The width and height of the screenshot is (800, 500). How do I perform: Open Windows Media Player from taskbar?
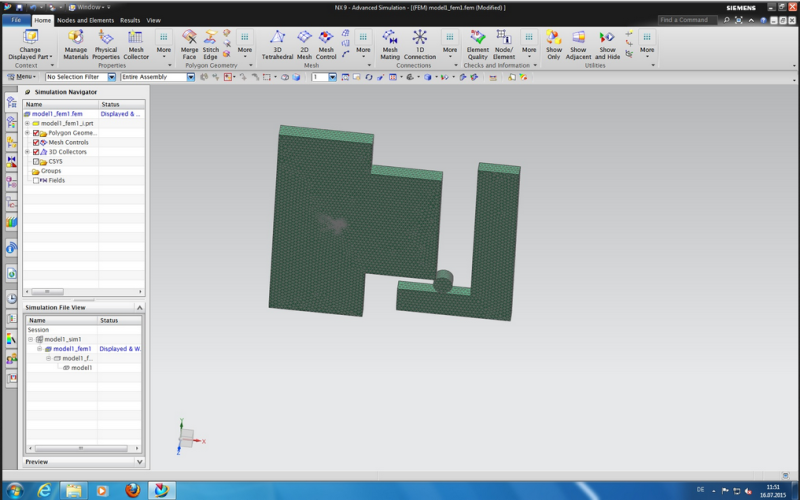coord(102,490)
